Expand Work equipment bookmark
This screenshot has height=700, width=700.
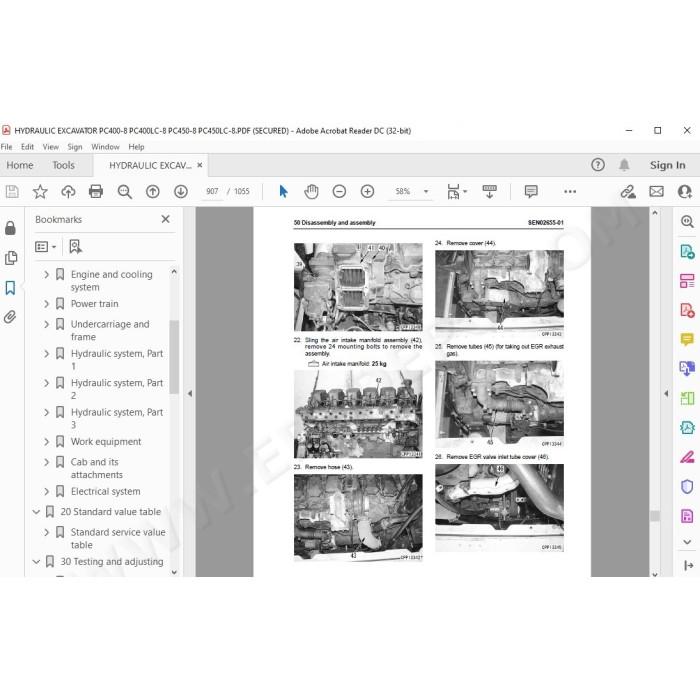(46, 442)
